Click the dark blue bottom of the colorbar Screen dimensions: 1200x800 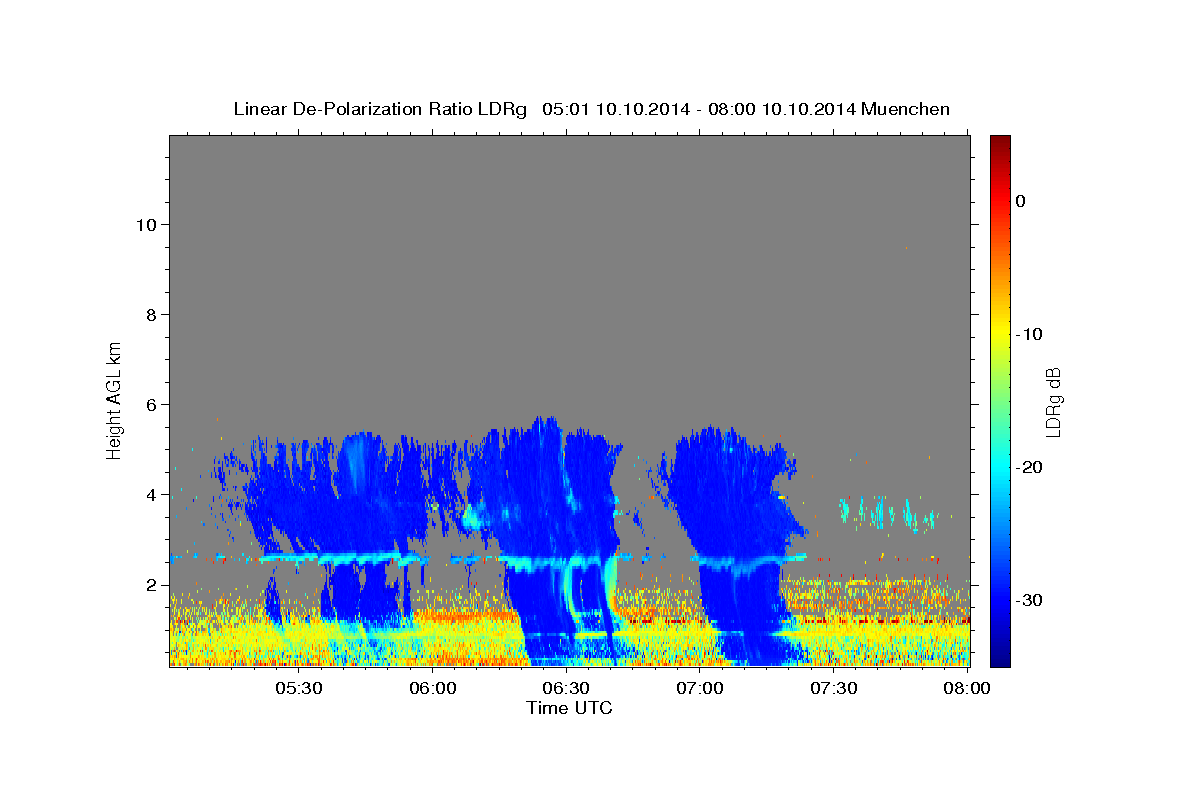point(1000,658)
